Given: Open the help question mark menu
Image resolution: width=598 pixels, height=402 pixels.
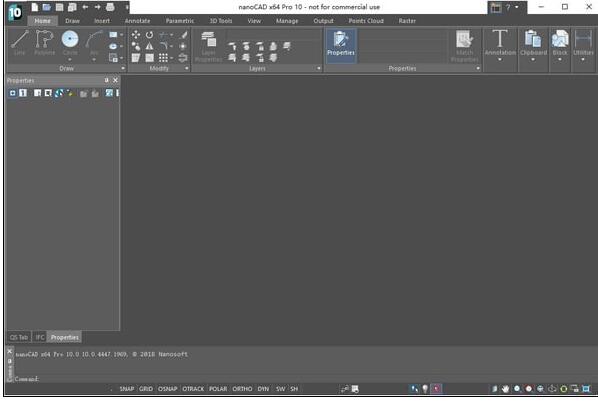Looking at the screenshot, I should point(508,7).
